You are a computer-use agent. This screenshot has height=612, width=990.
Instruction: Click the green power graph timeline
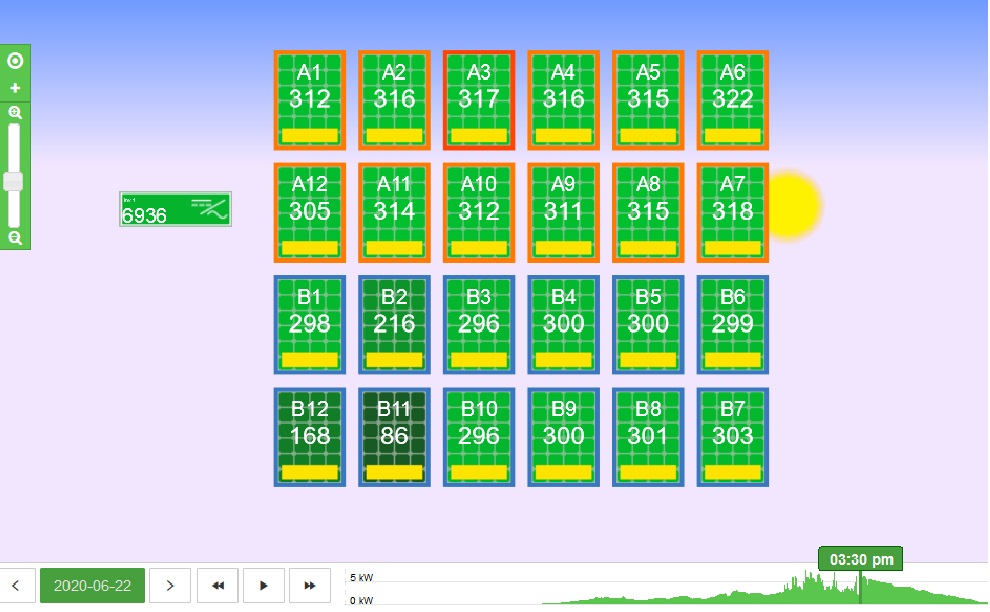(x=700, y=592)
